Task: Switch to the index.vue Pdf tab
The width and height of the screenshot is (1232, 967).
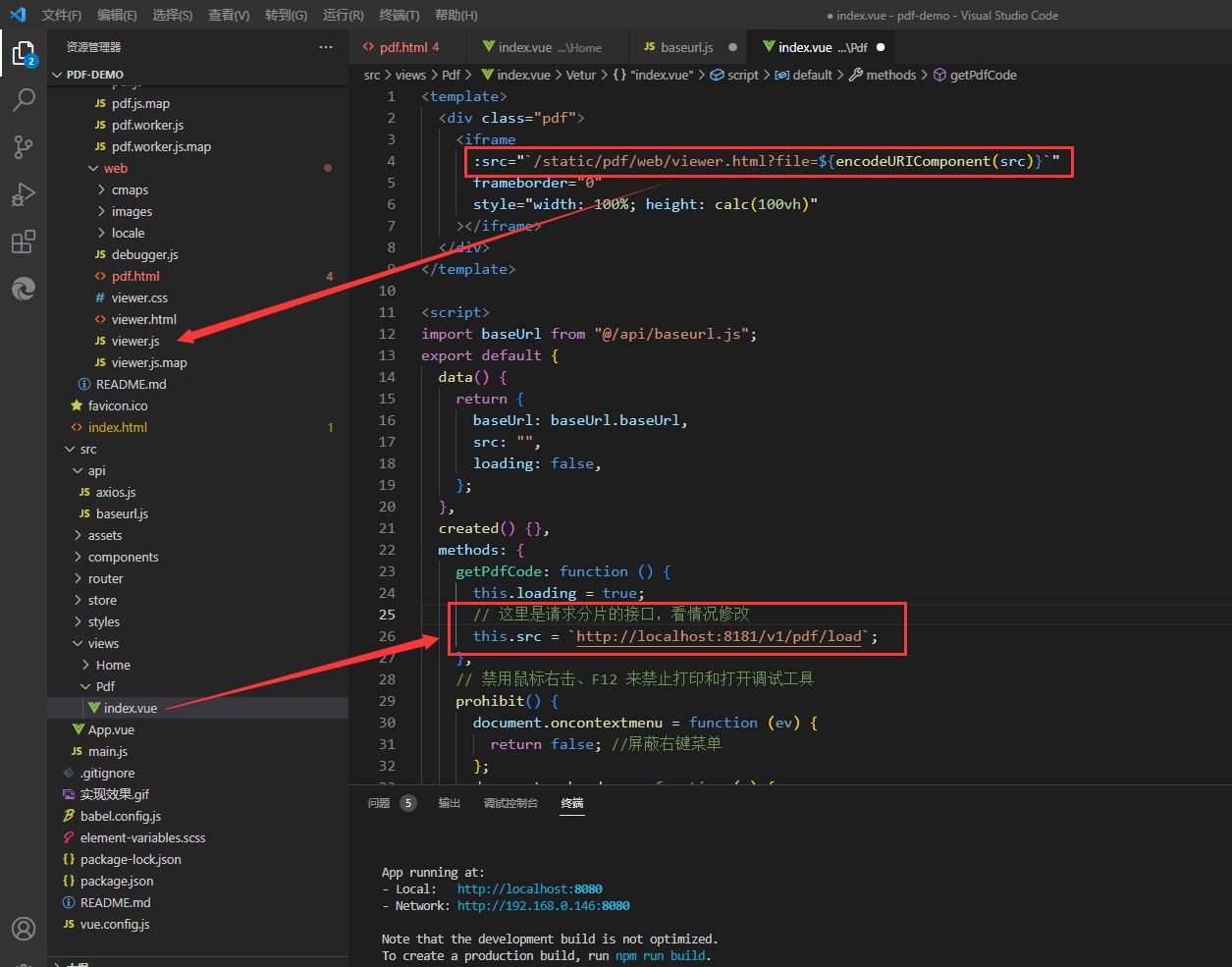Action: pos(823,47)
